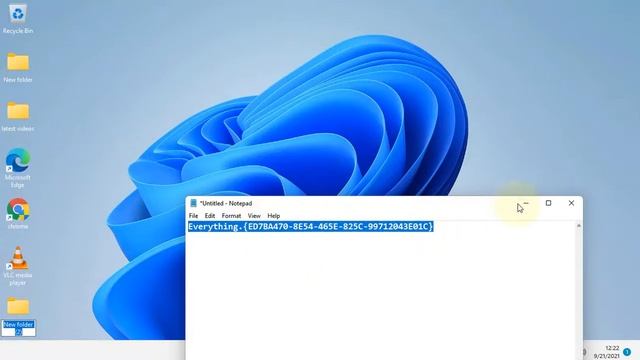640x360 pixels.
Task: Open the View menu in Notepad
Action: click(254, 216)
